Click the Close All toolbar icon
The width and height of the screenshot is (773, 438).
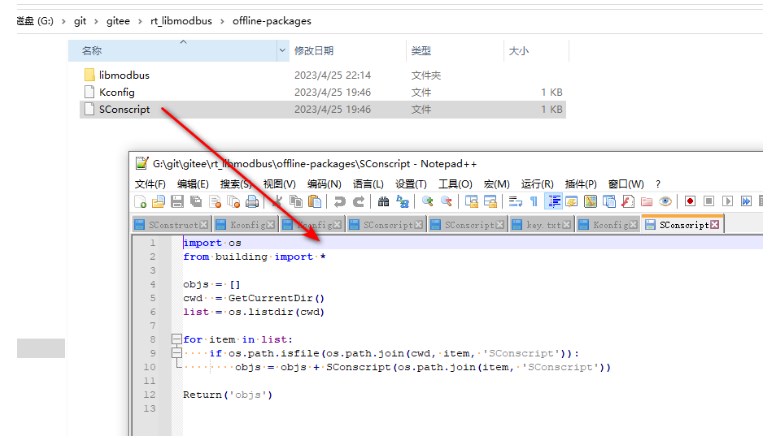pyautogui.click(x=234, y=202)
